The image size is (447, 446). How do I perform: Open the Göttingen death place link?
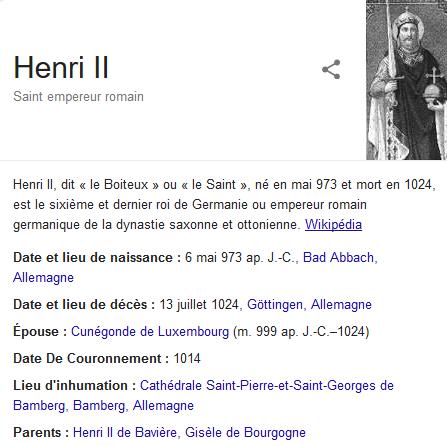click(275, 305)
